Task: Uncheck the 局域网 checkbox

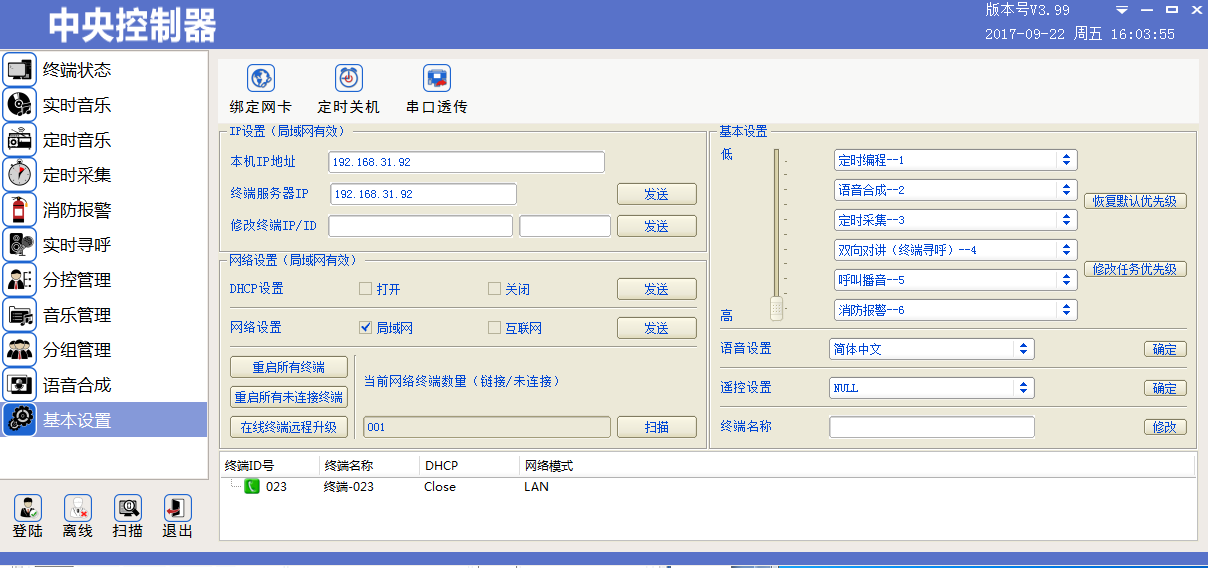Action: tap(366, 327)
